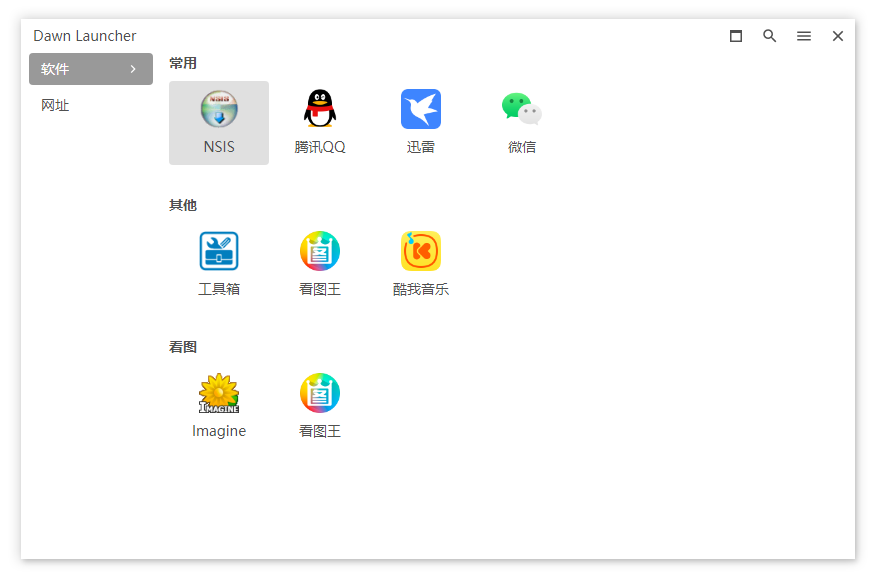Launch the NSIS application icon
The width and height of the screenshot is (874, 579).
click(x=219, y=110)
